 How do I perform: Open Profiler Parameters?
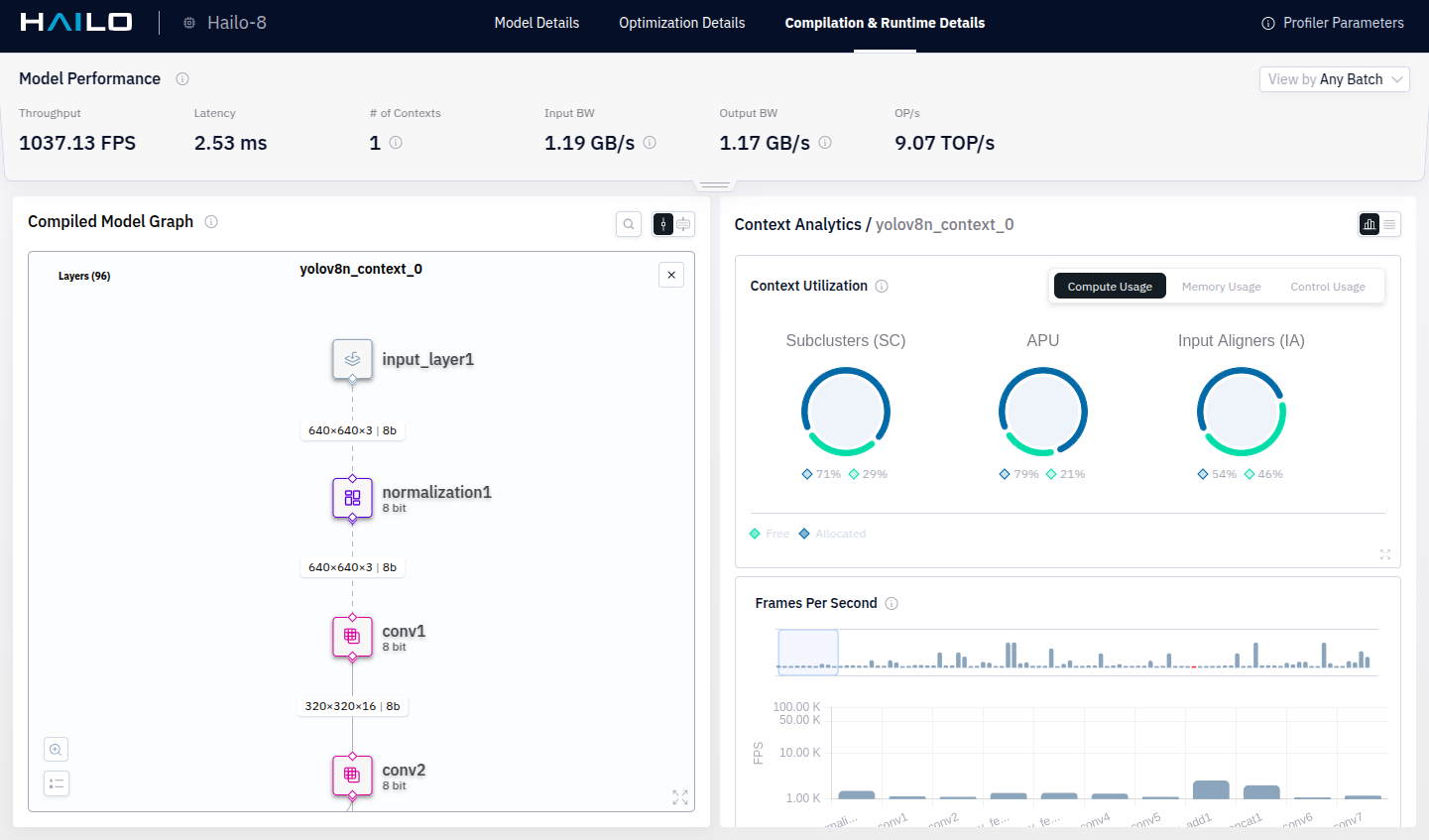[x=1332, y=23]
